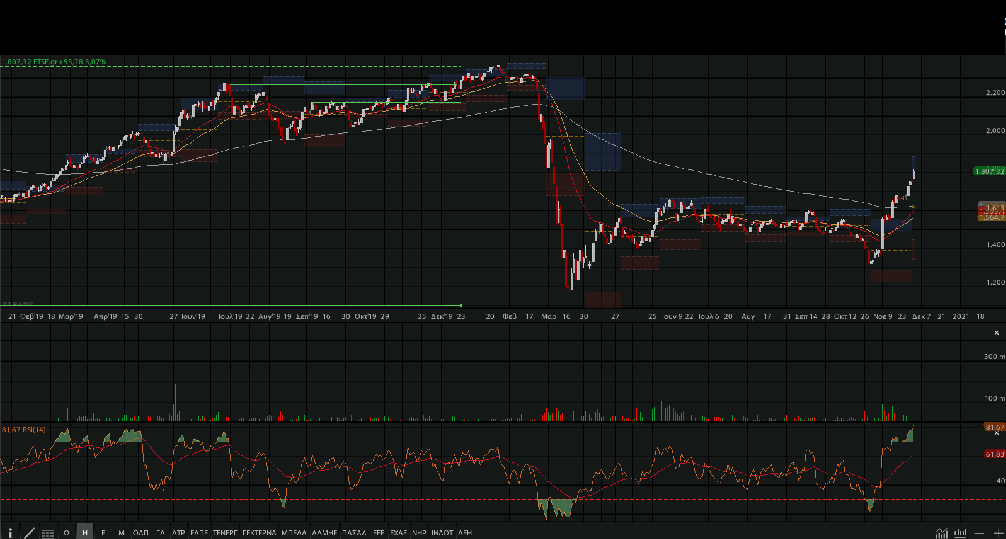Load the ΟΛΠ symbol tab

(141, 532)
